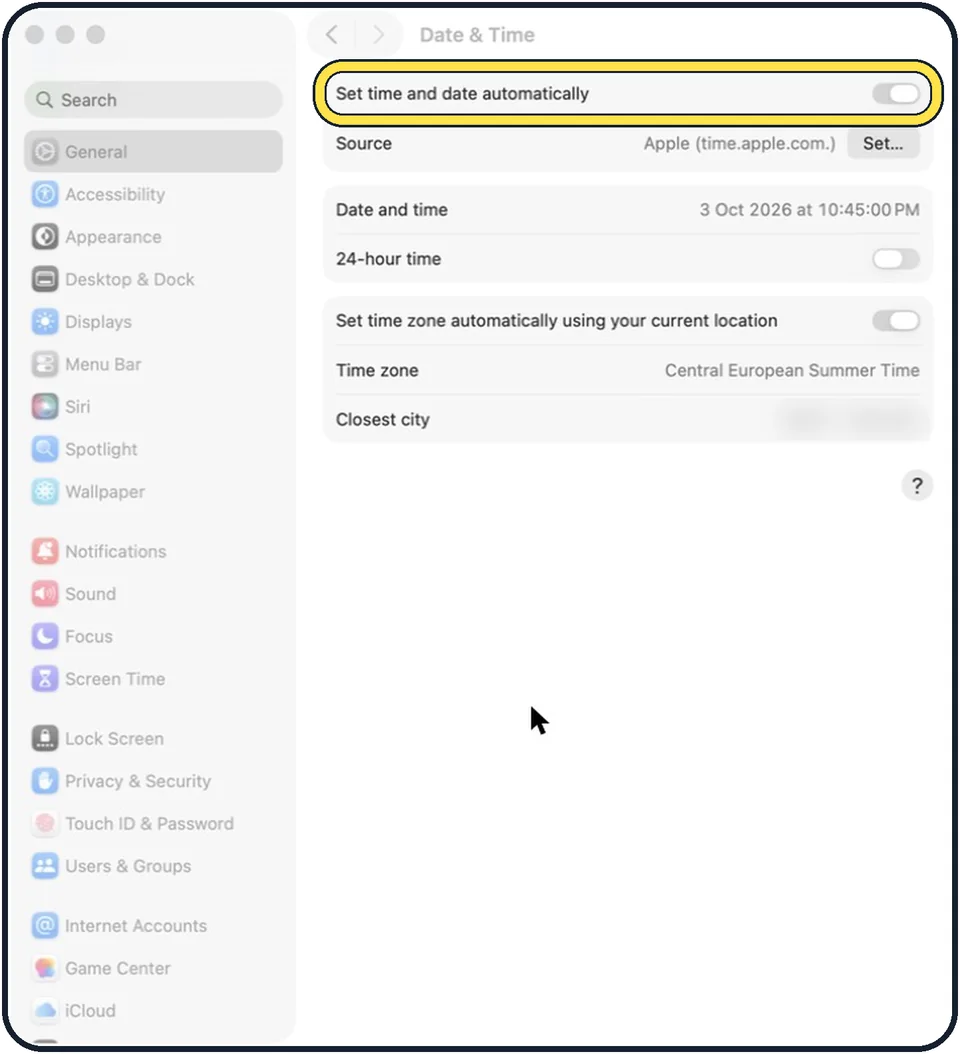
Task: Select the Screen Time hourglass icon
Action: [45, 679]
